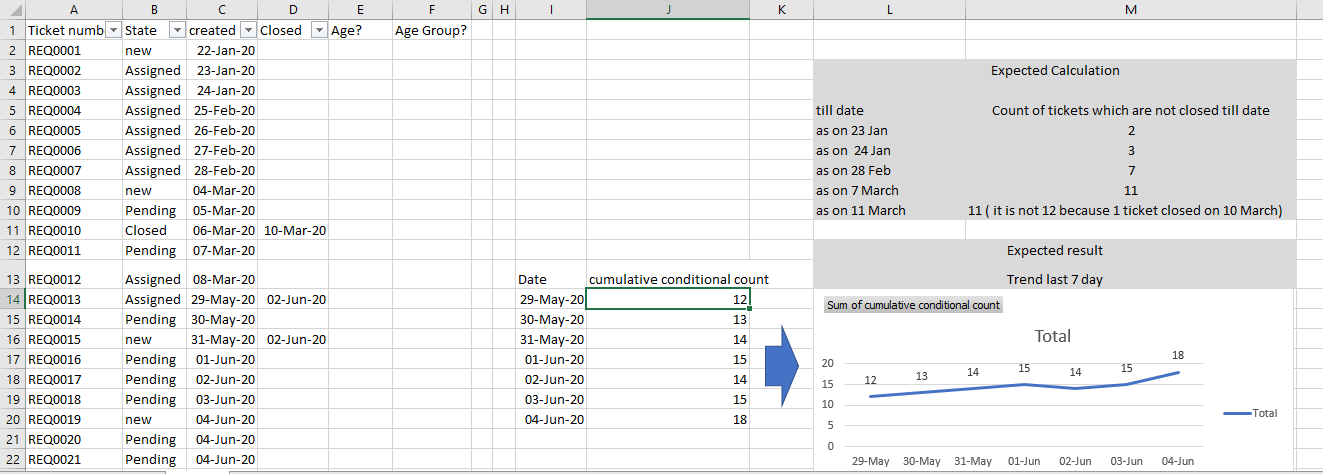Open the Closed column filter dropdown
1323x474 pixels.
point(319,30)
